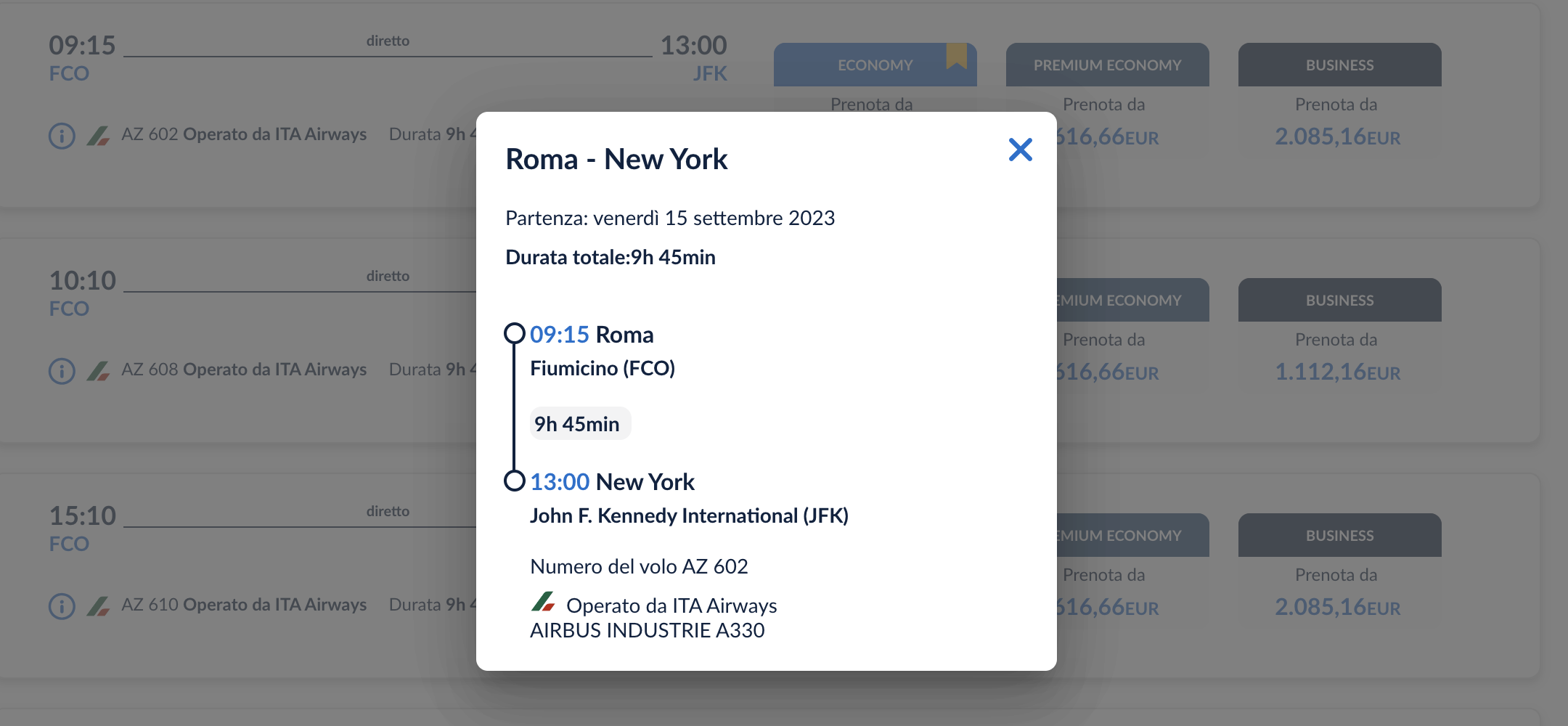Click ITA Airways logo beside AZ 602
Screen dimensions: 1568x726
[x=98, y=136]
